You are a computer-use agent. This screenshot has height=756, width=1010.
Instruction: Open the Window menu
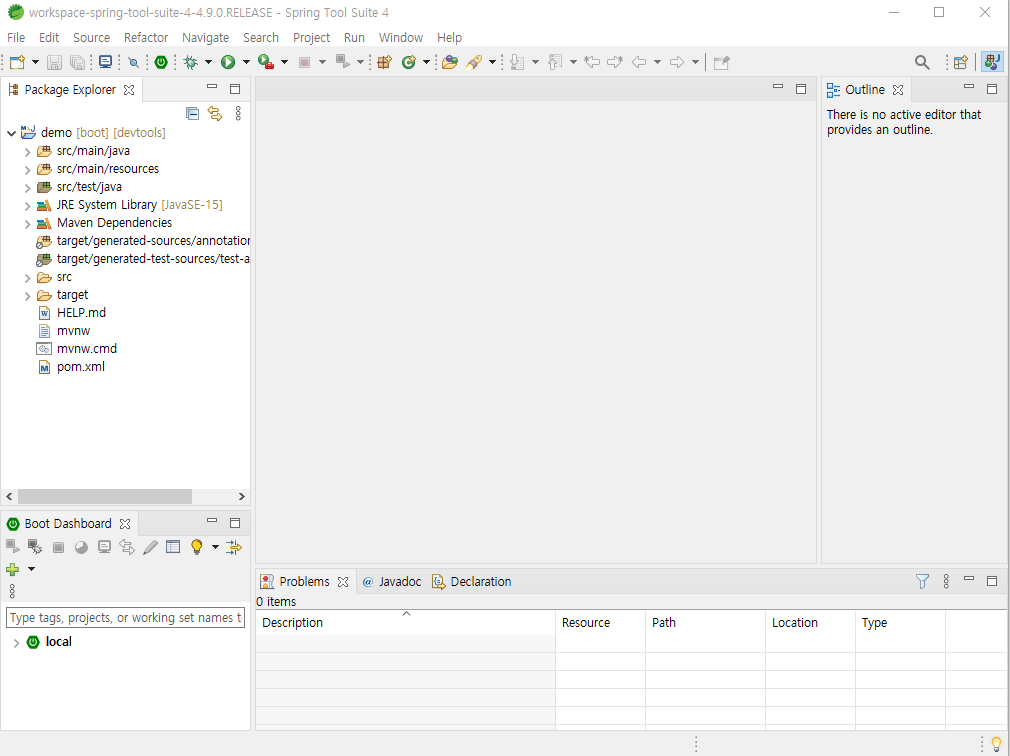(401, 37)
